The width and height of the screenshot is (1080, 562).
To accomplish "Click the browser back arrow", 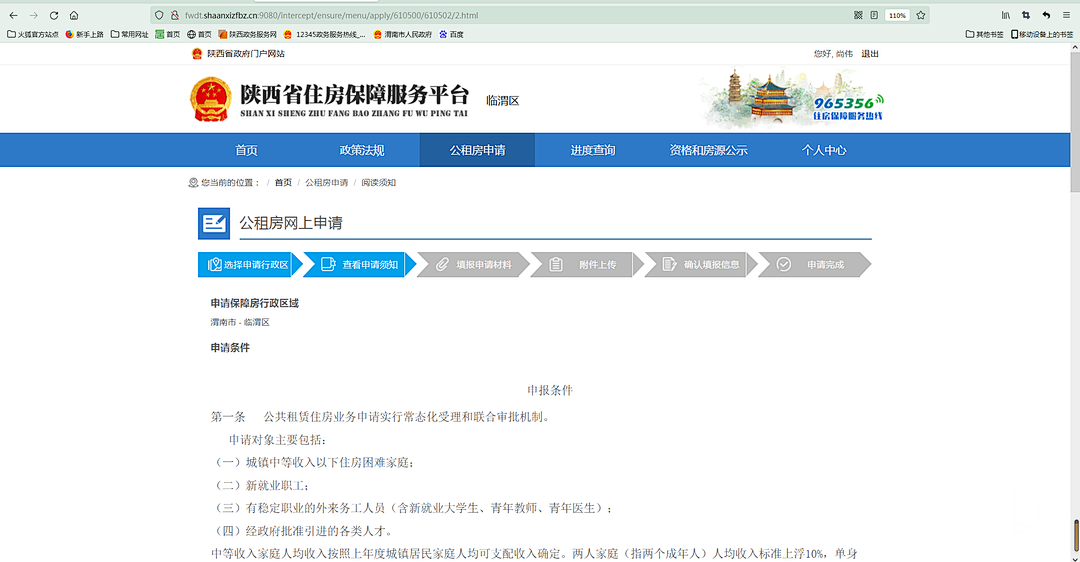I will tap(13, 15).
